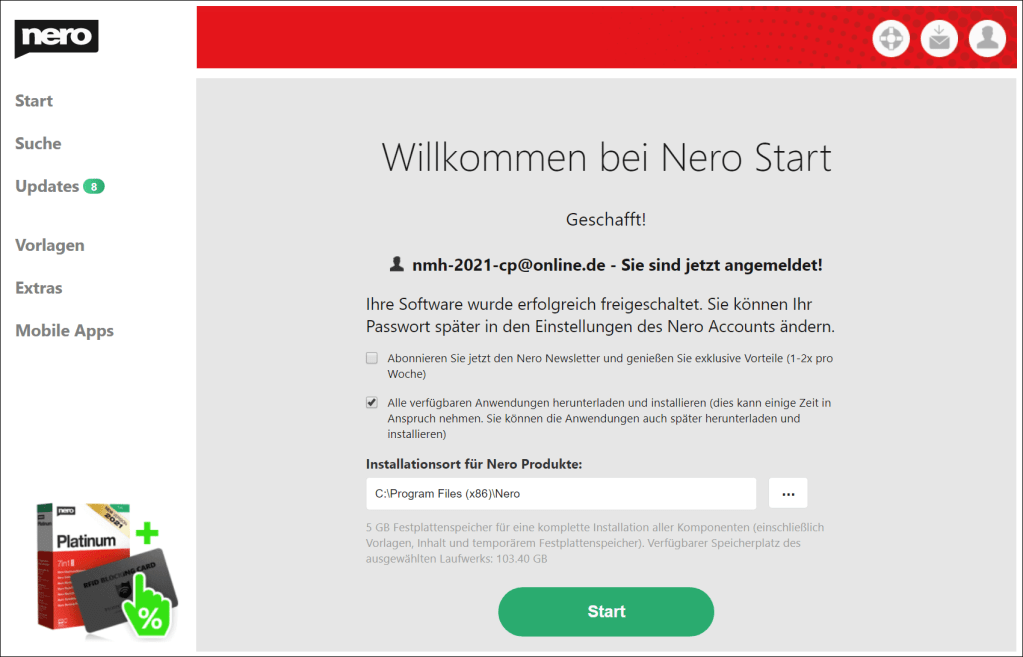Click the Nero logo

click(x=57, y=38)
